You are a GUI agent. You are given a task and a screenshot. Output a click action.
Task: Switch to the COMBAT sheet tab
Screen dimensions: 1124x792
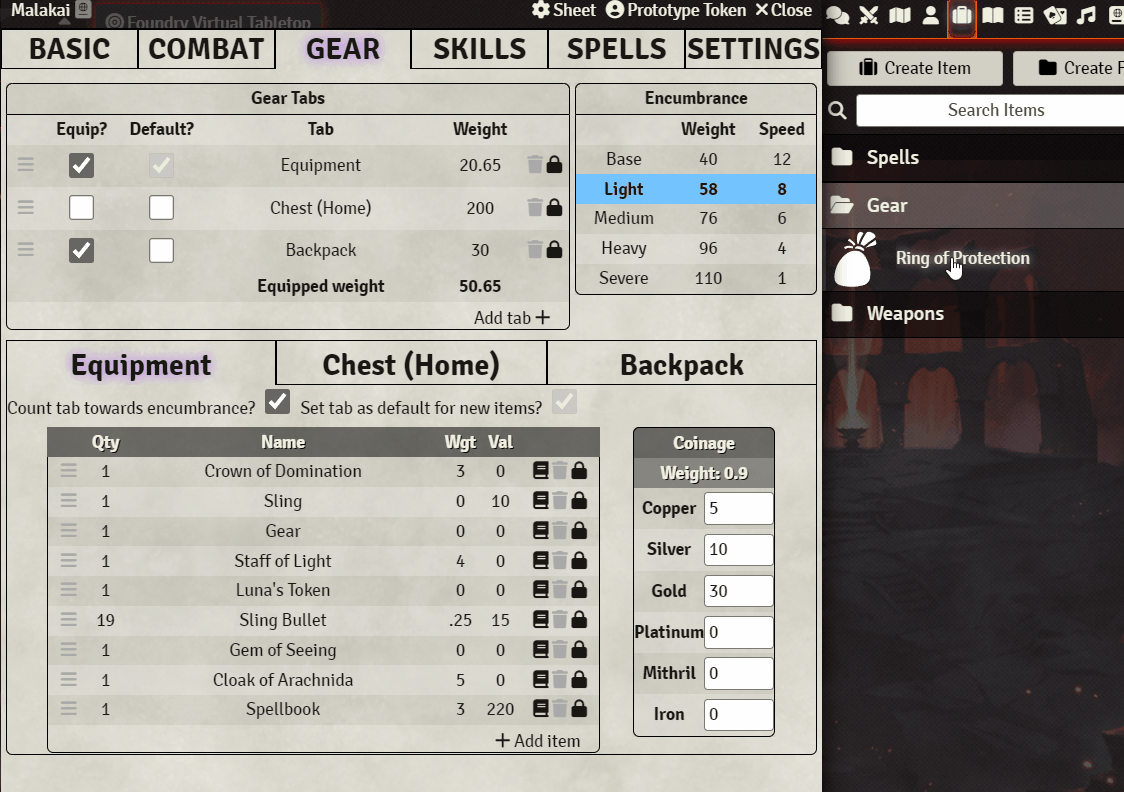(x=206, y=49)
